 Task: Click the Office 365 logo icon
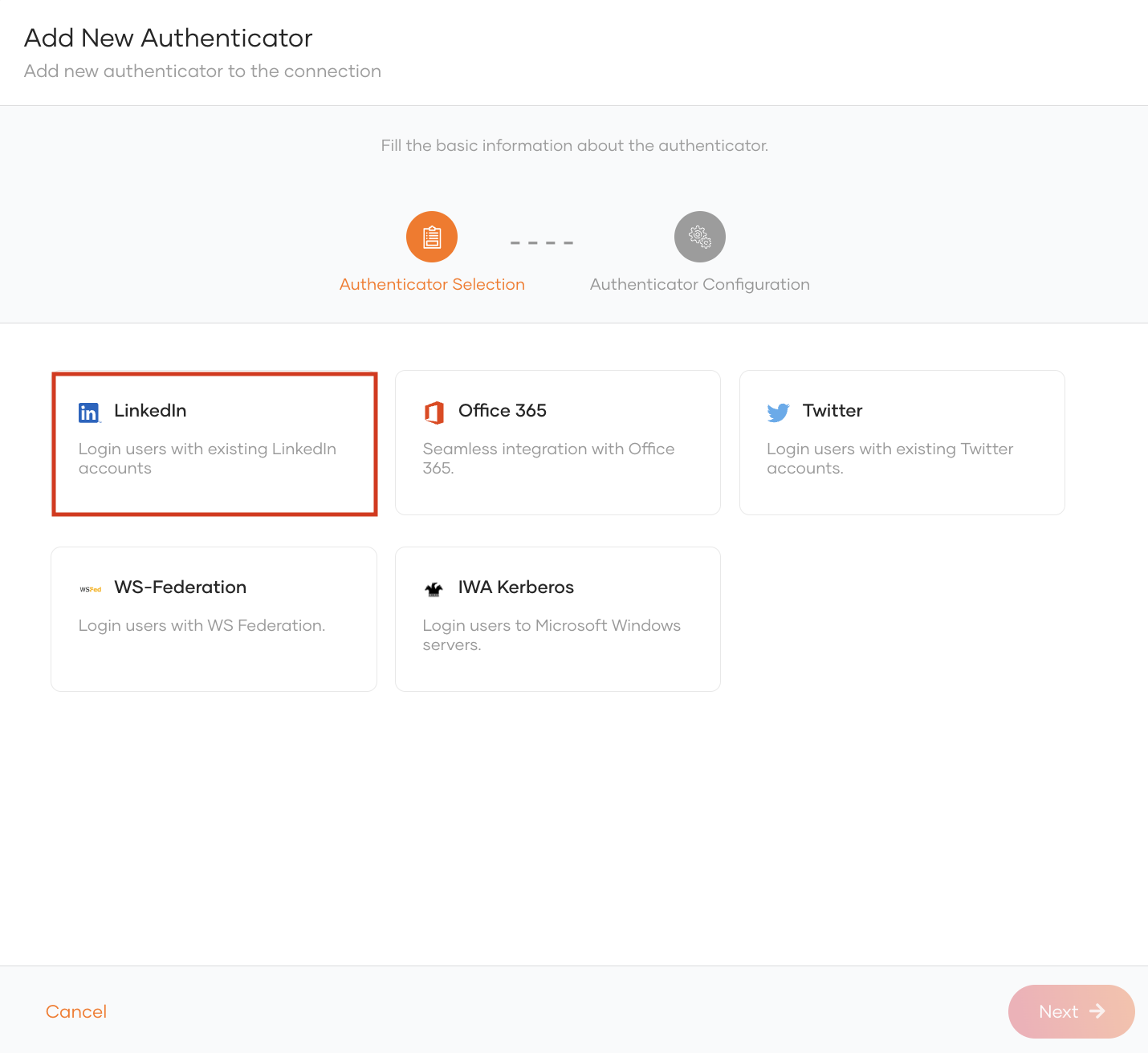click(x=434, y=413)
